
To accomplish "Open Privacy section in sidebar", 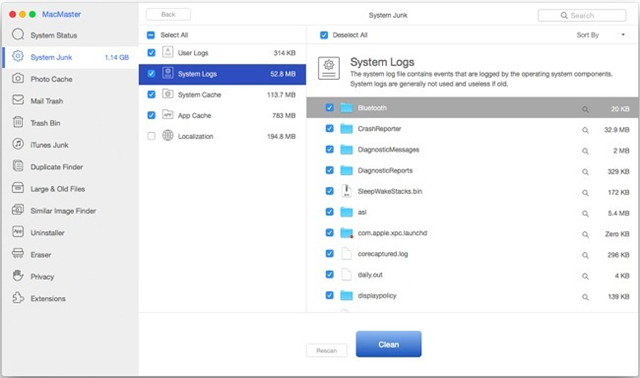I will (x=70, y=276).
